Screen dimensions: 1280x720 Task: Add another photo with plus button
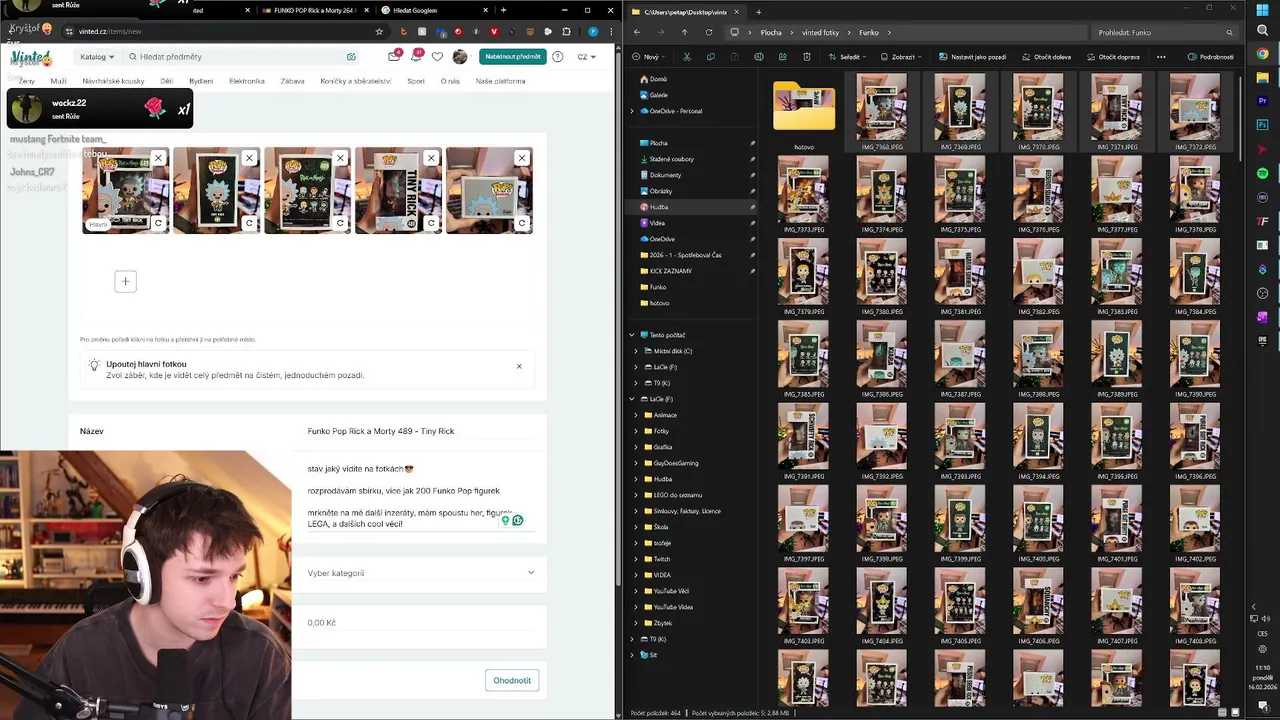pos(125,281)
